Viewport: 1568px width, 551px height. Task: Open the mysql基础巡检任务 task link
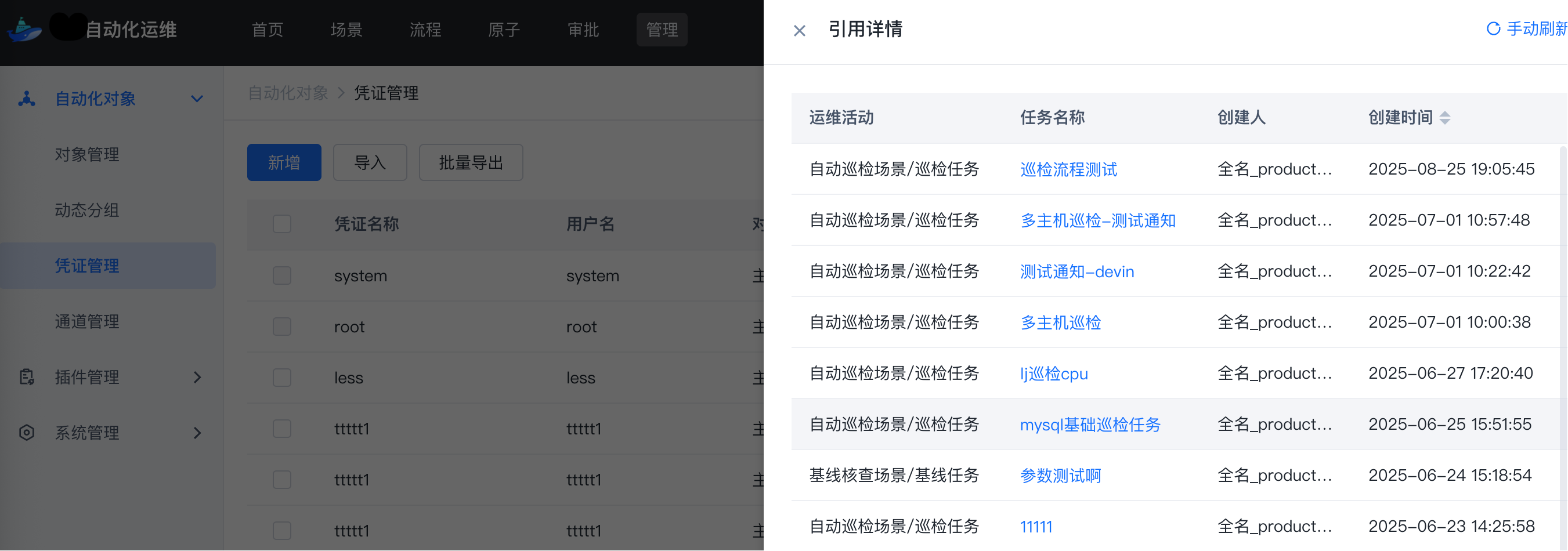click(1090, 424)
